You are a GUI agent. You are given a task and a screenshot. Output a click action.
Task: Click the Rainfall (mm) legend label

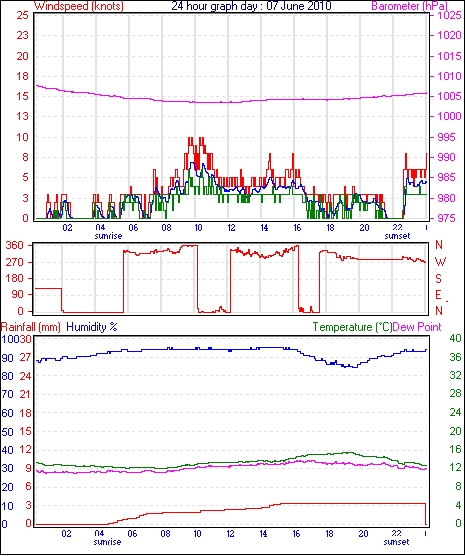coord(31,327)
